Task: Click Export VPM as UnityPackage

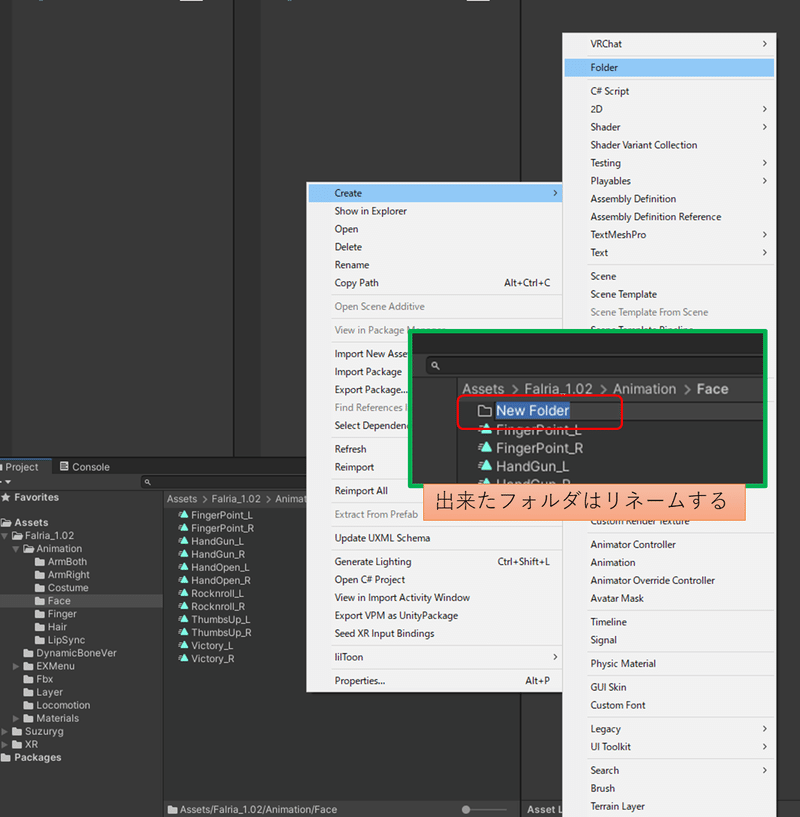Action: 434,615
